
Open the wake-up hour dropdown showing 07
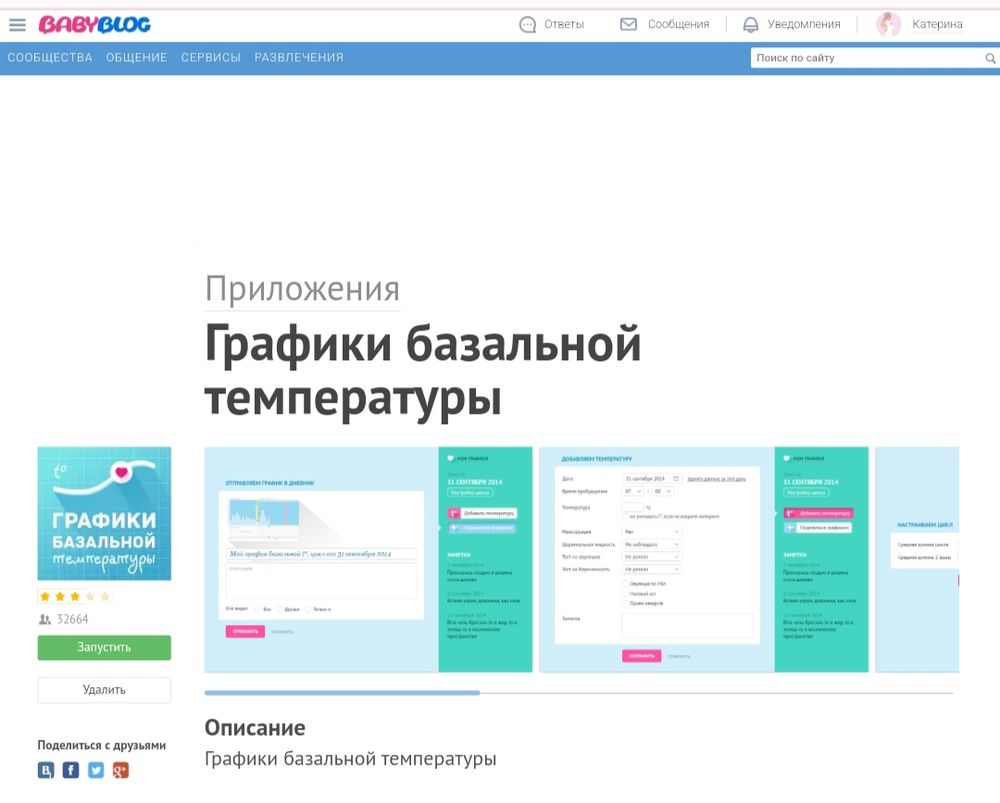[x=634, y=492]
